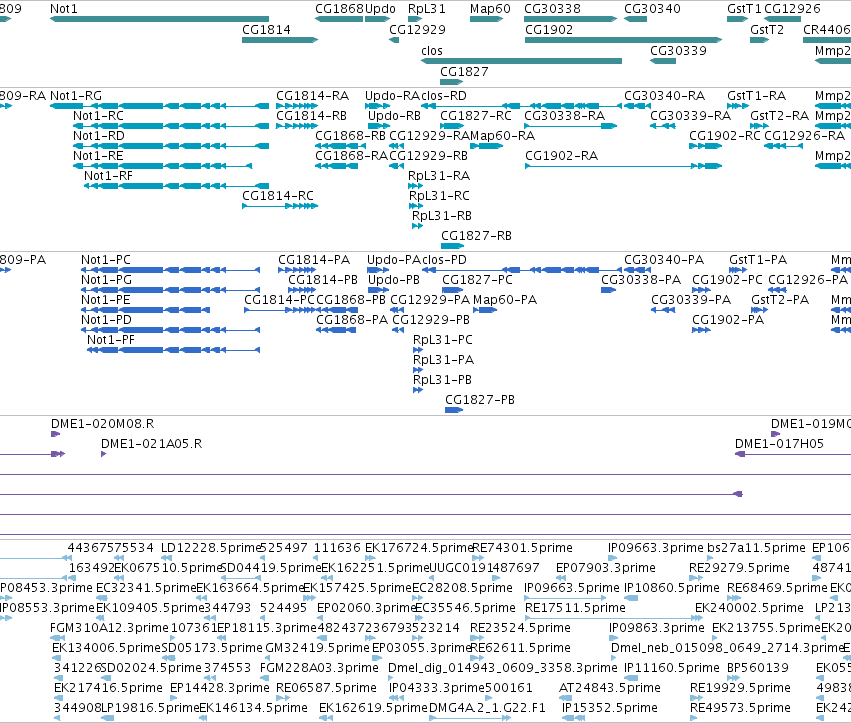Select the CG30340 gene feature
The image size is (851, 723).
pos(635,19)
